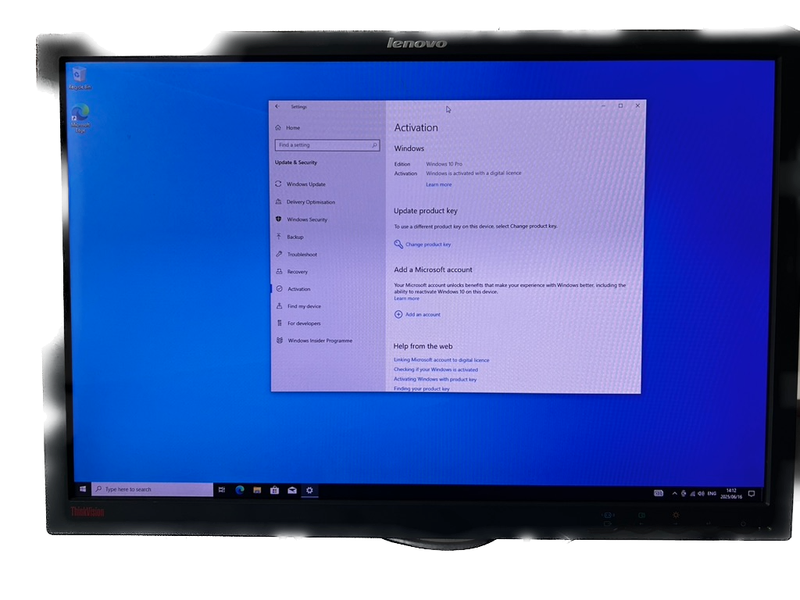Open the Recovery section
The height and width of the screenshot is (600, 800).
point(292,271)
